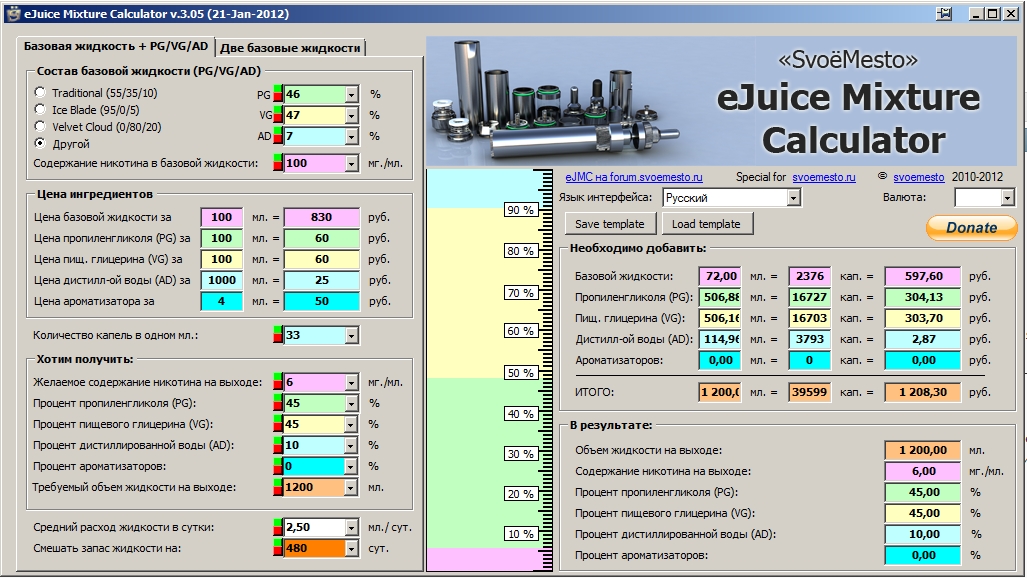This screenshot has width=1027, height=578.
Task: Select the Traditional (55/35/10) base option
Action: (x=40, y=92)
